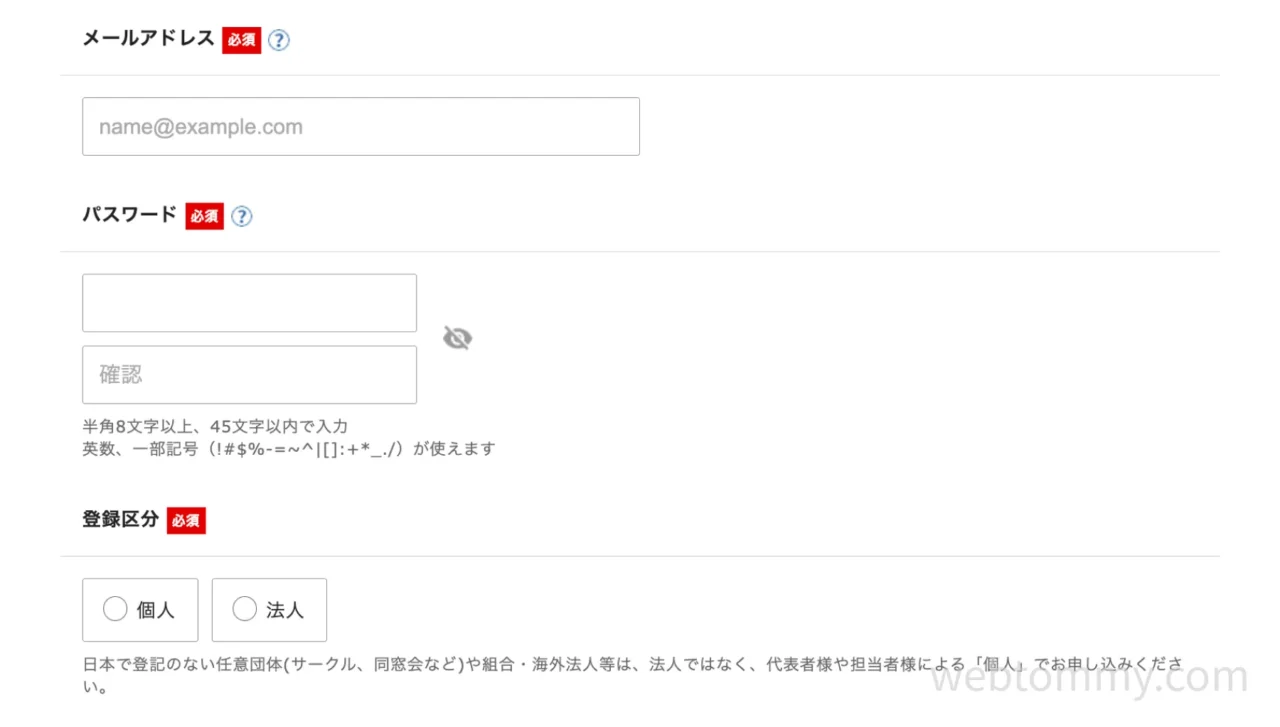
Task: Select the 個人 radio button
Action: coord(115,609)
